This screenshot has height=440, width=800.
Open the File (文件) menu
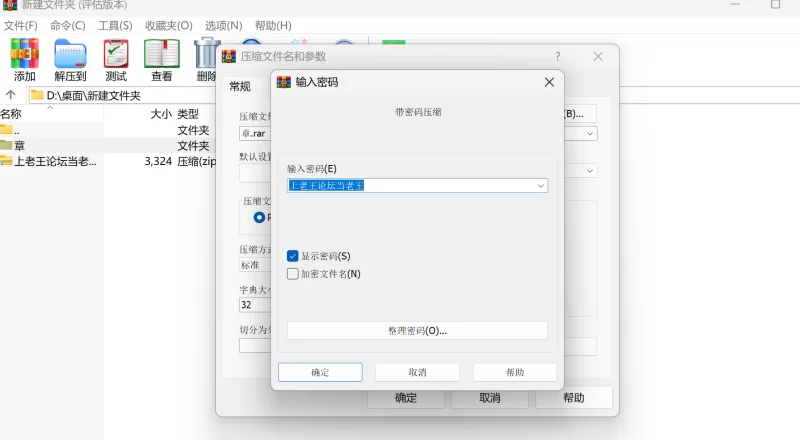tap(20, 26)
